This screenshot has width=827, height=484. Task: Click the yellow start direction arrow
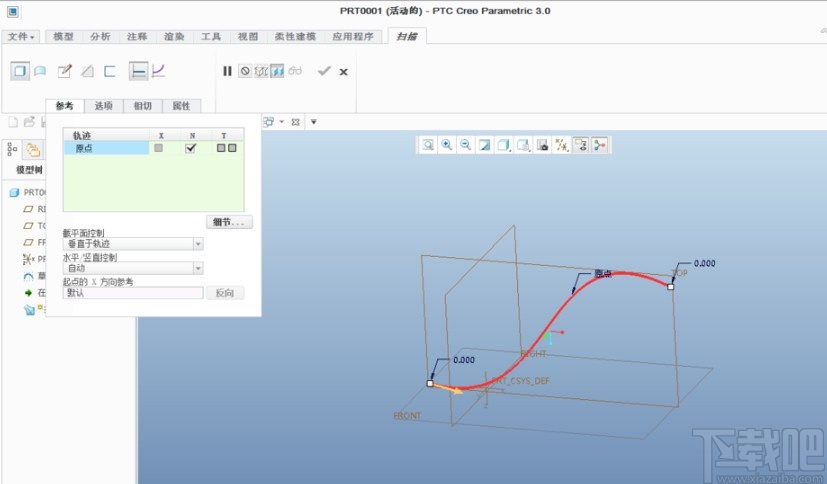448,389
